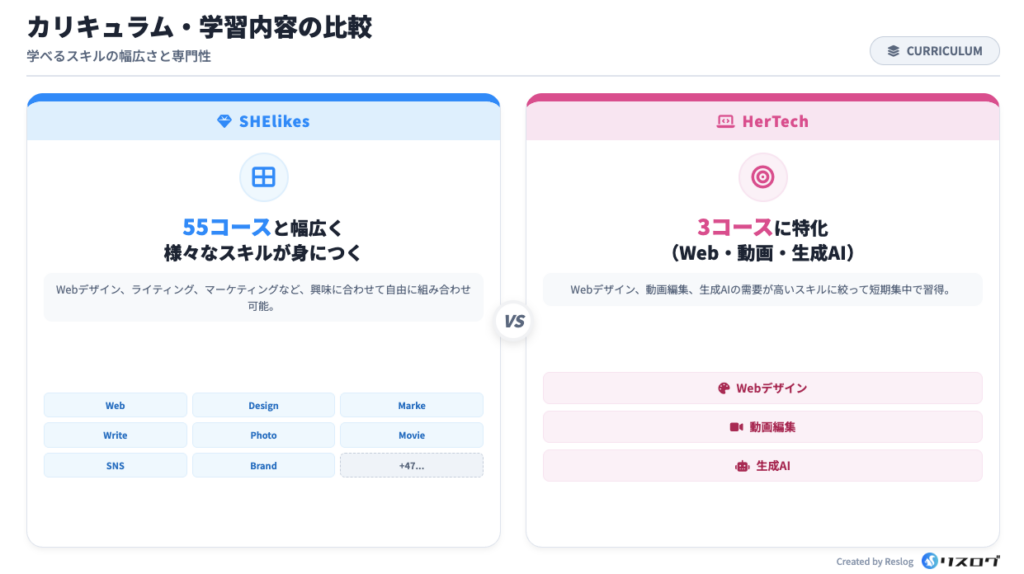Click the laptop icon beside HerTech
The image size is (1024, 574).
click(x=726, y=121)
